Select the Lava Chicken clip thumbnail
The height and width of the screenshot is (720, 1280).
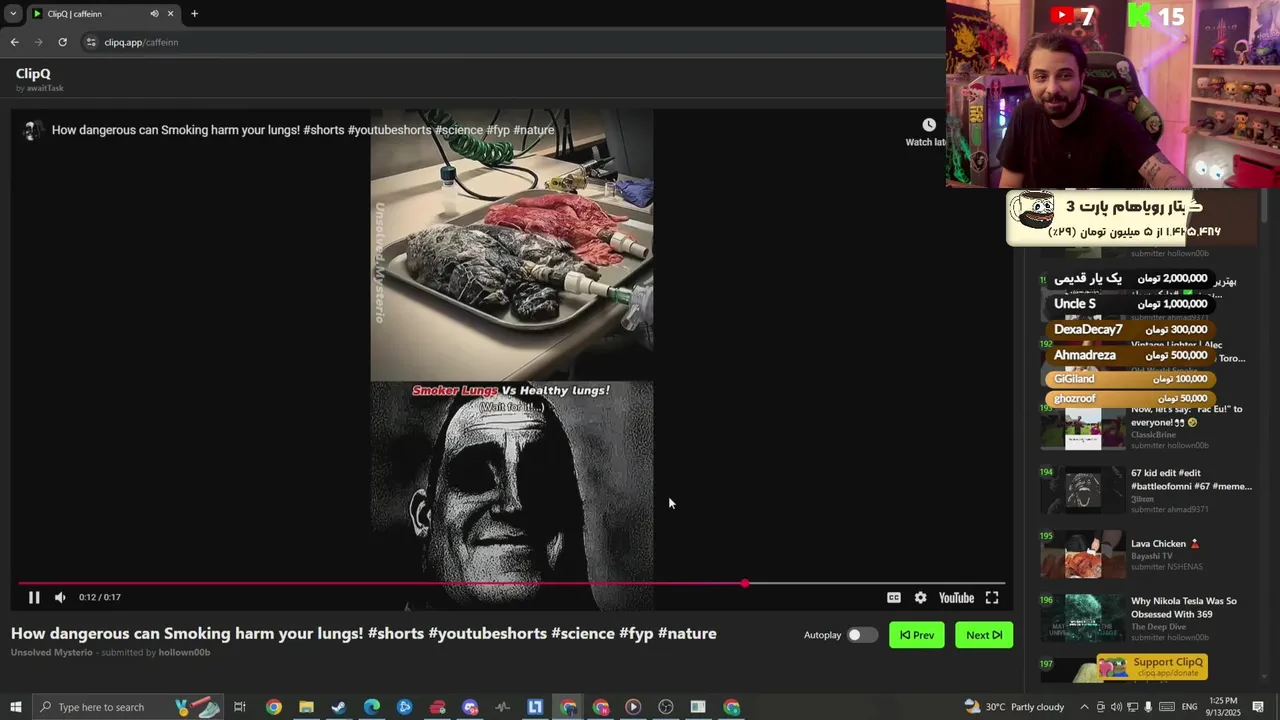[1083, 555]
